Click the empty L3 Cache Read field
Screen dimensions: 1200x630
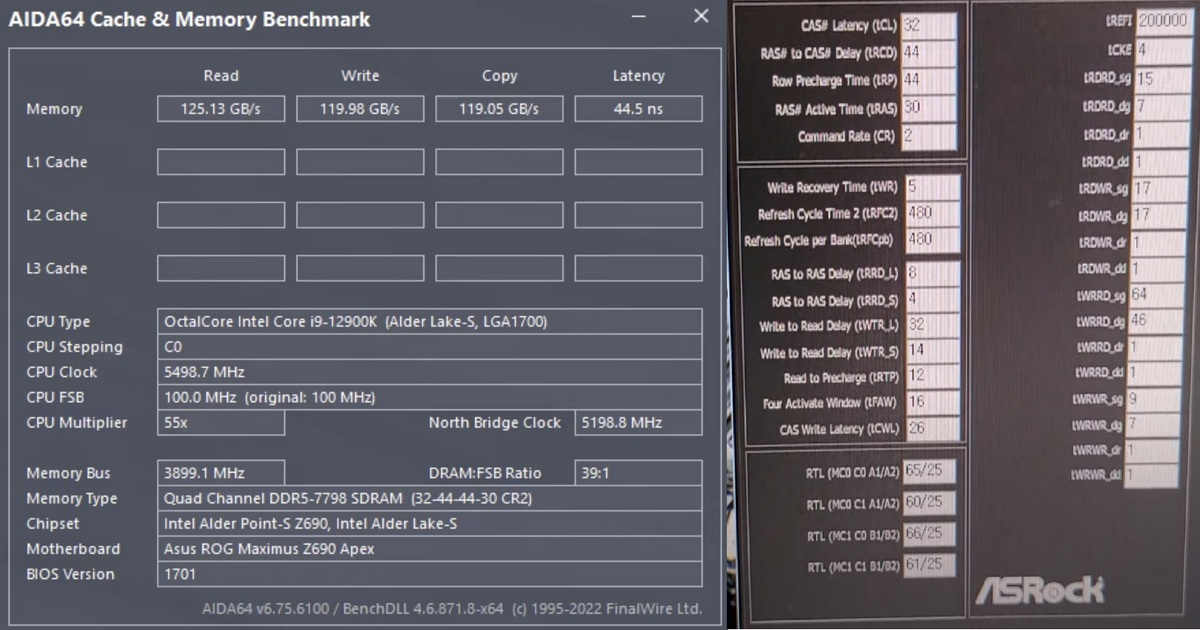point(221,268)
